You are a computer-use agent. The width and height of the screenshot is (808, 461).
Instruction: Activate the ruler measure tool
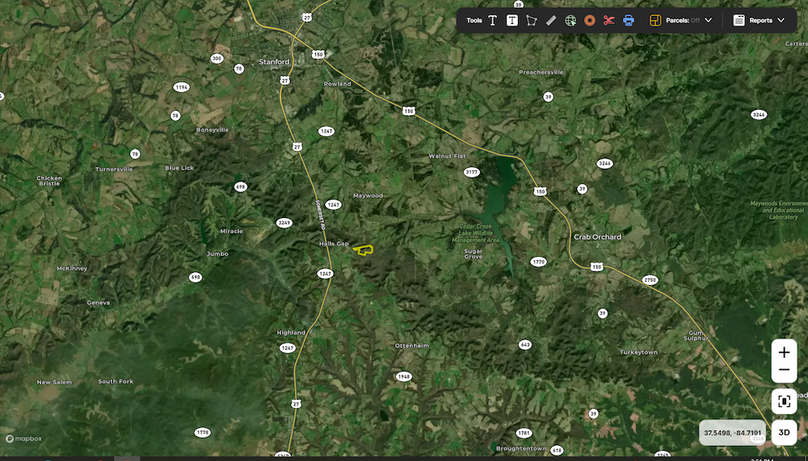[551, 20]
